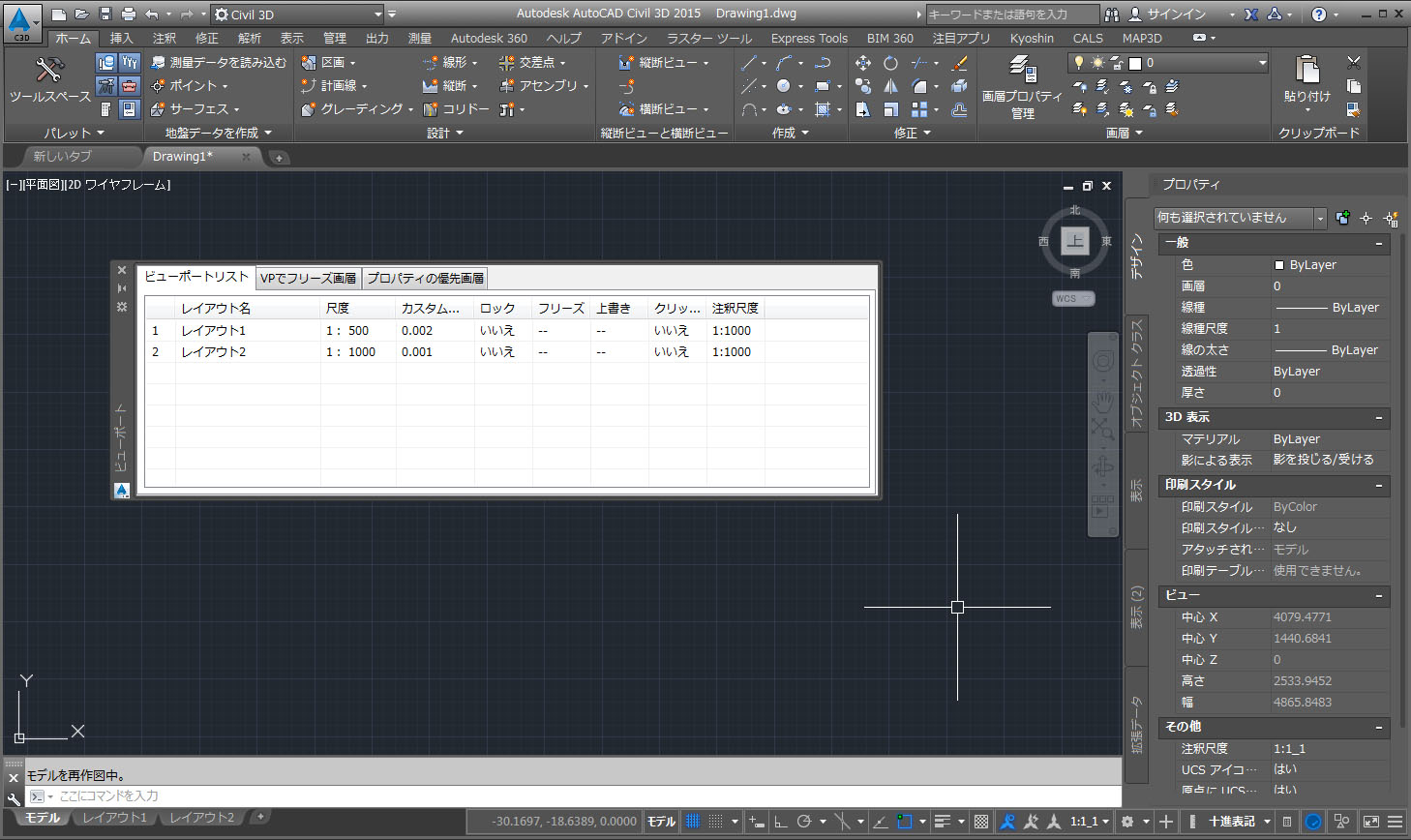
Task: Click the search binoculars icon
Action: [x=1112, y=15]
